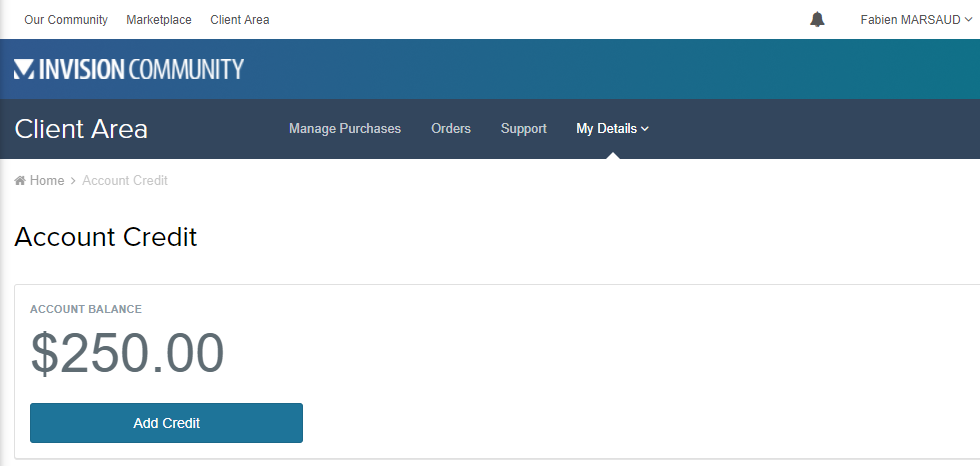The width and height of the screenshot is (980, 466).
Task: Click Client Area in the top bar
Action: [240, 20]
